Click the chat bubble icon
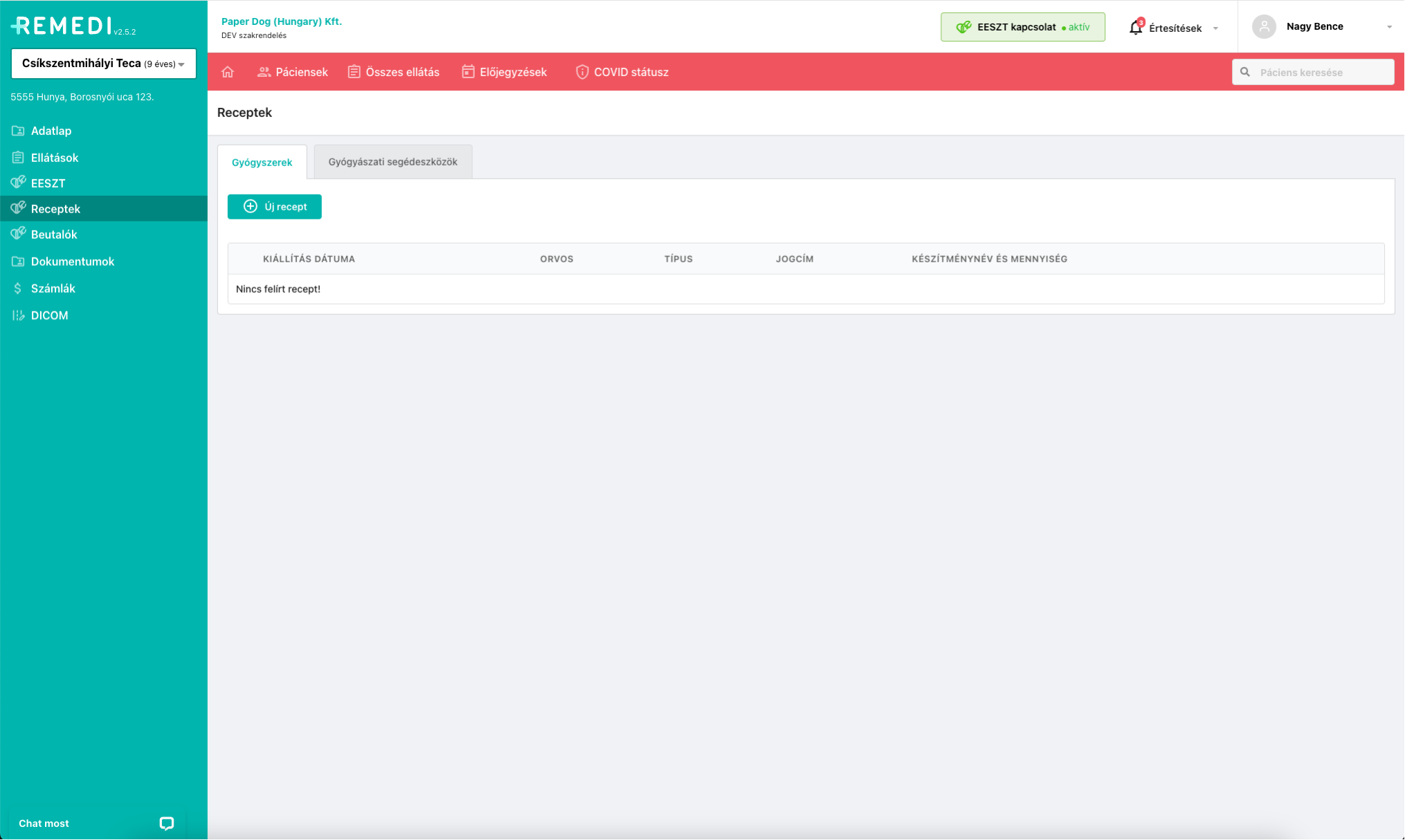This screenshot has width=1405, height=840. tap(166, 823)
